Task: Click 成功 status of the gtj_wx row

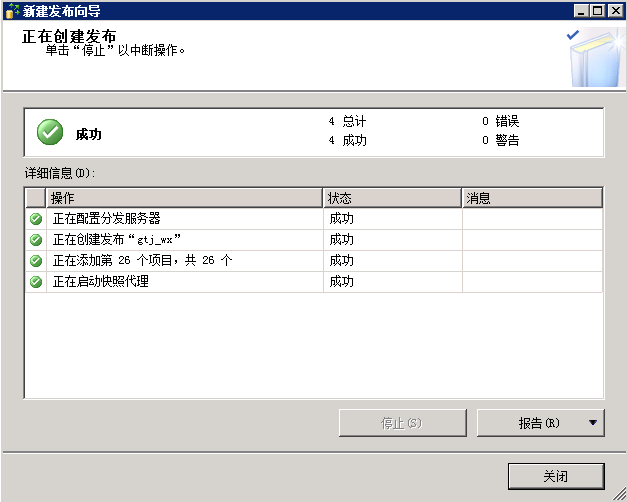Action: [x=341, y=240]
